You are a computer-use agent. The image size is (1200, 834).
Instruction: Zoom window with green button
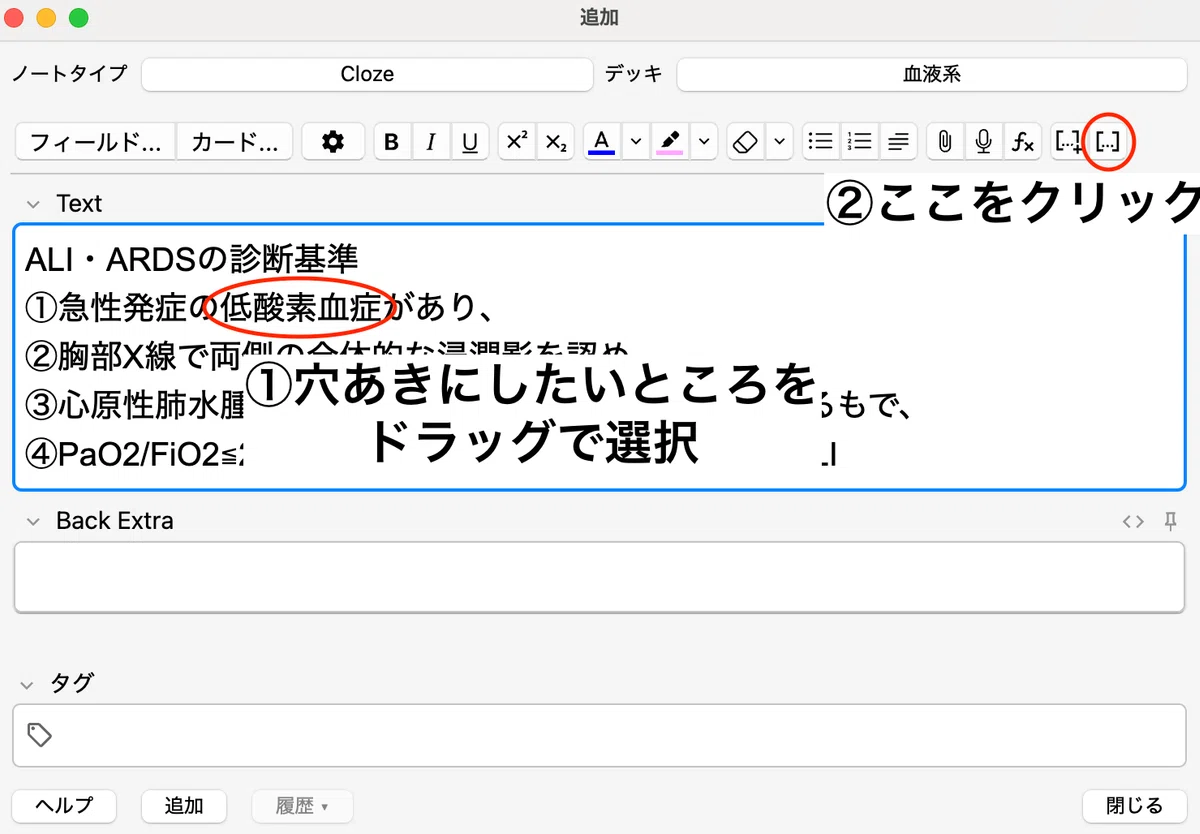[x=78, y=18]
